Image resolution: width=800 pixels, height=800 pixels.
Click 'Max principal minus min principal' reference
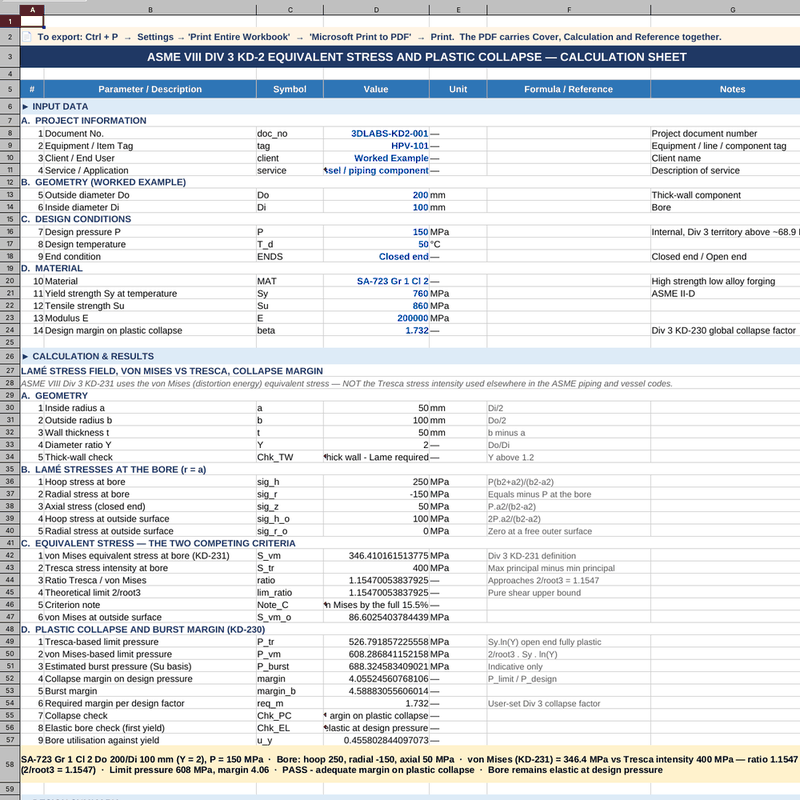pyautogui.click(x=551, y=568)
